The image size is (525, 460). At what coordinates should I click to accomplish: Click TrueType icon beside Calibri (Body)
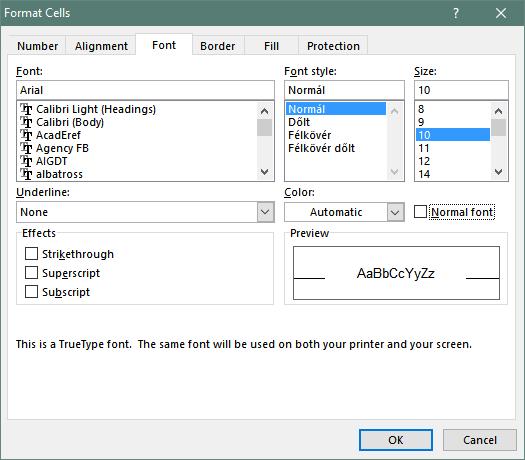(x=26, y=122)
